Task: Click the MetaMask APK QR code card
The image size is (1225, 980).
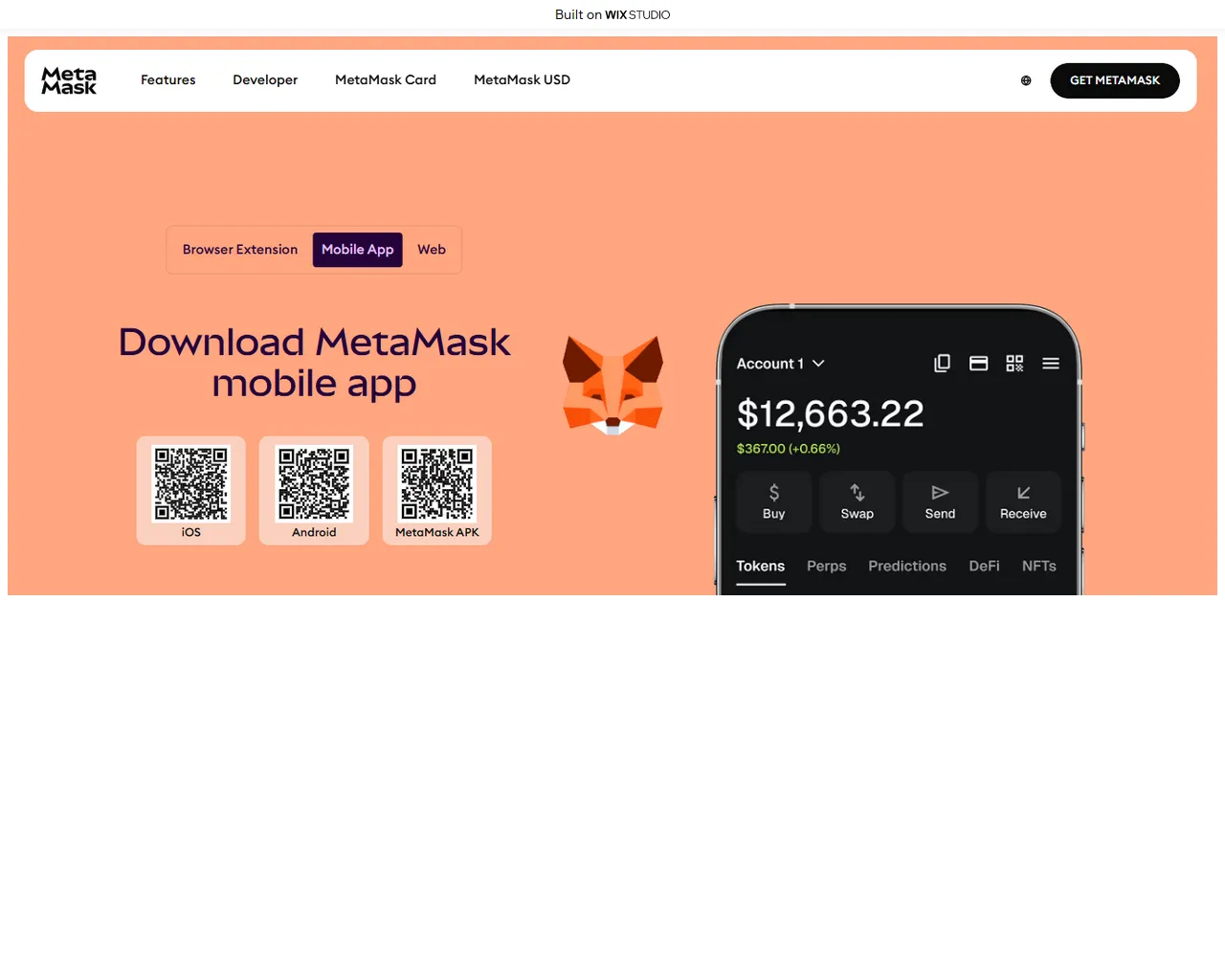Action: click(x=437, y=491)
